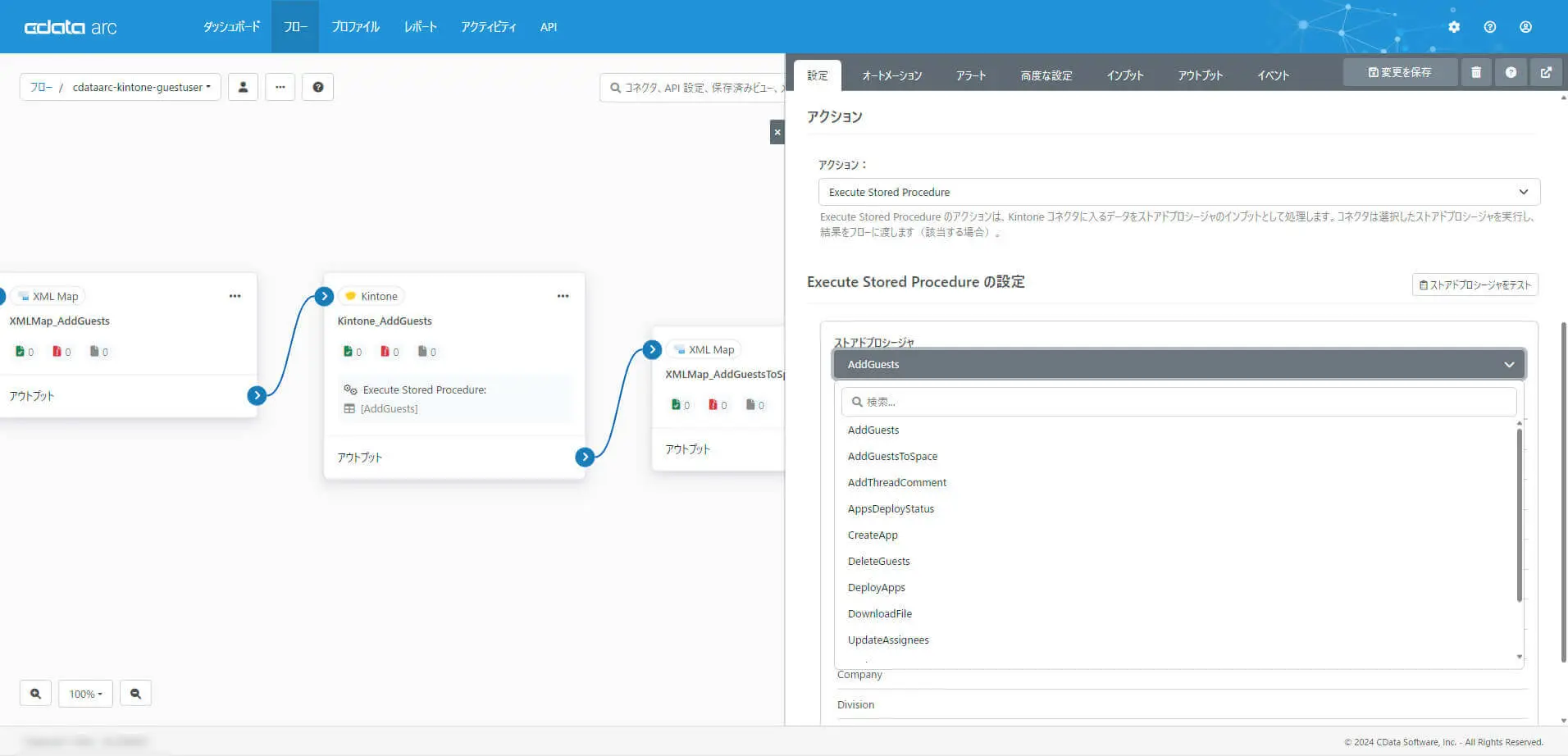Switch to the オートメーション tab
Image resolution: width=1568 pixels, height=756 pixels.
tap(892, 75)
